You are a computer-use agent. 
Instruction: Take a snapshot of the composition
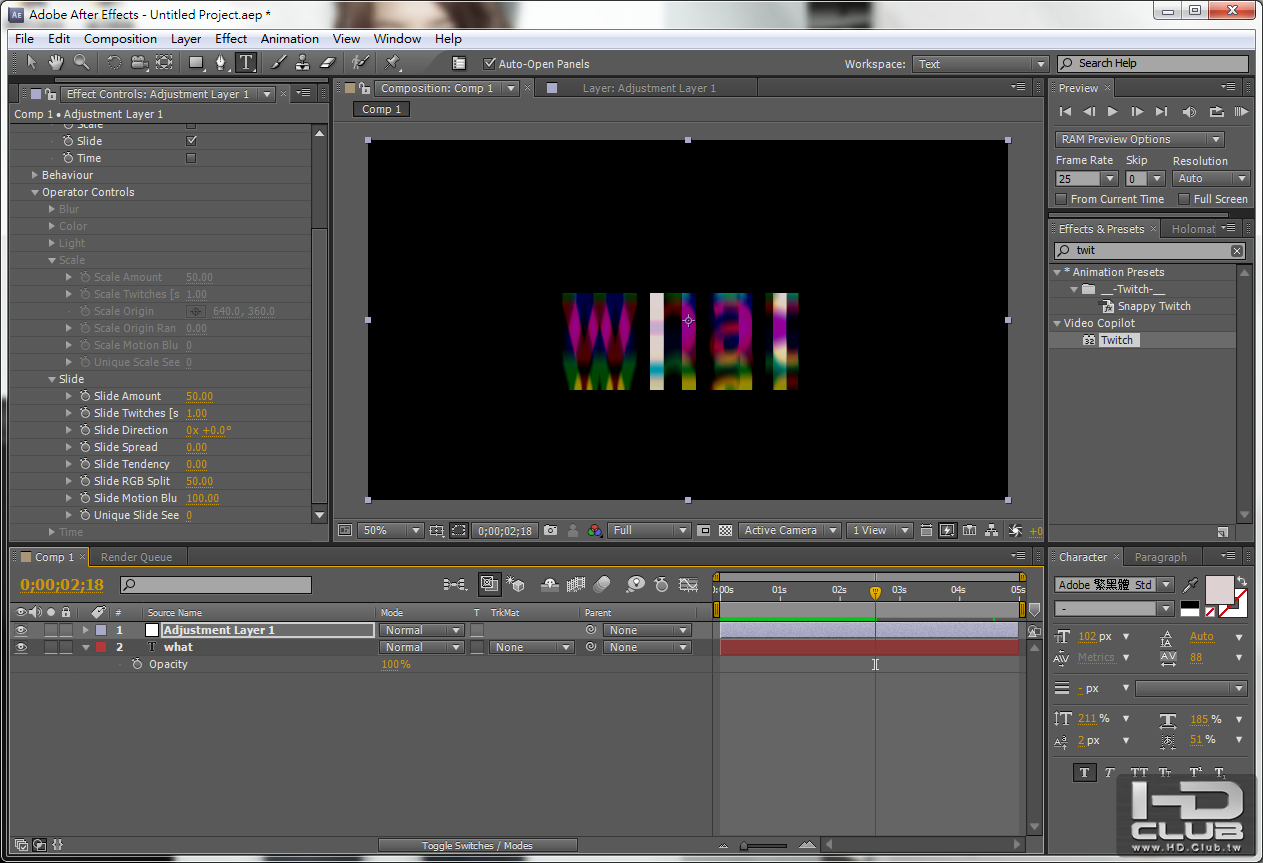[x=550, y=531]
